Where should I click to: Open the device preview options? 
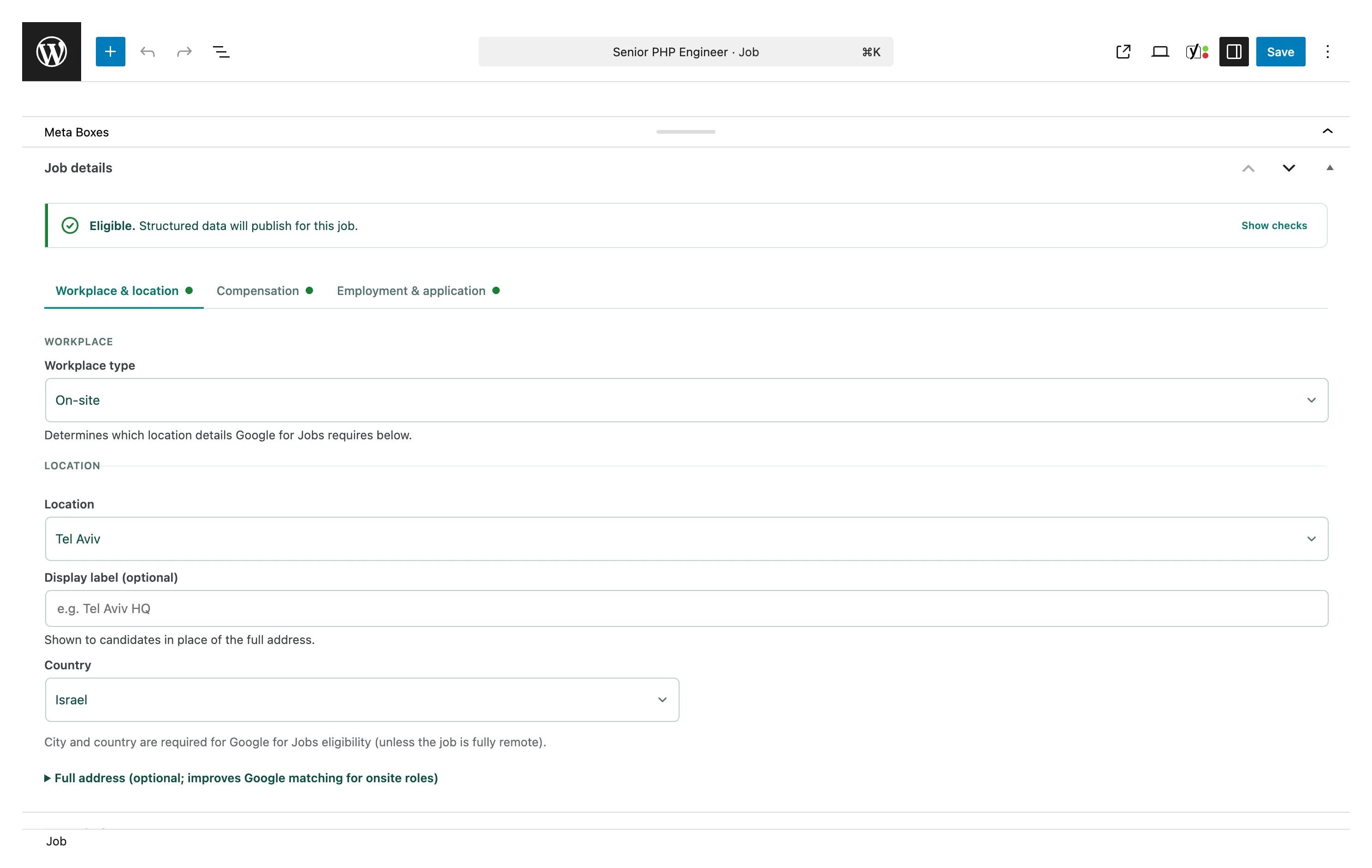click(1160, 52)
